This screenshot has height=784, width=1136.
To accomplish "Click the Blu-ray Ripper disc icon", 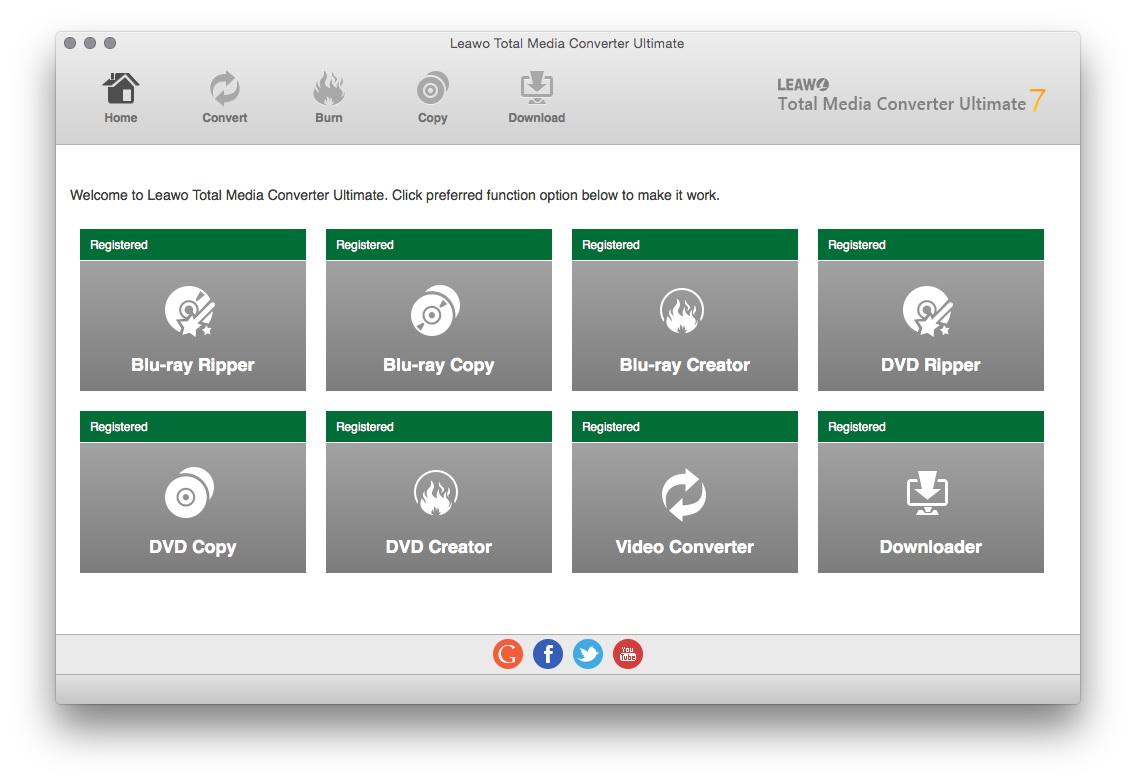I will 190,311.
